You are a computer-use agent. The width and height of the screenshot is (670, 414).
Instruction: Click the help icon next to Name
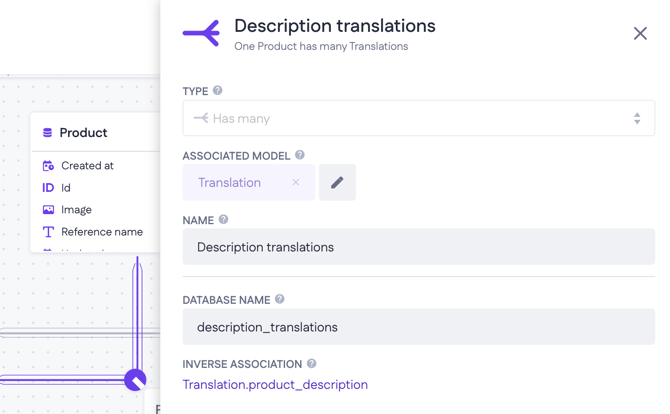(x=224, y=220)
